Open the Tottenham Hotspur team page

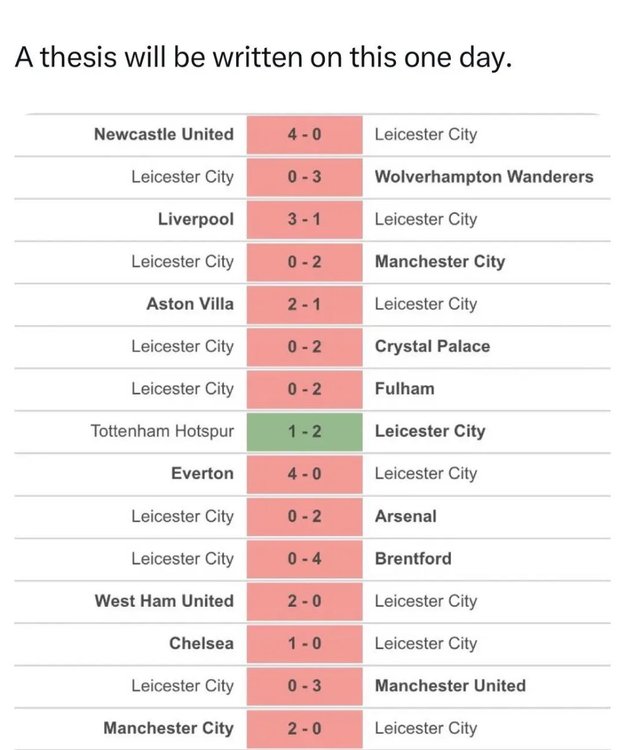click(163, 431)
